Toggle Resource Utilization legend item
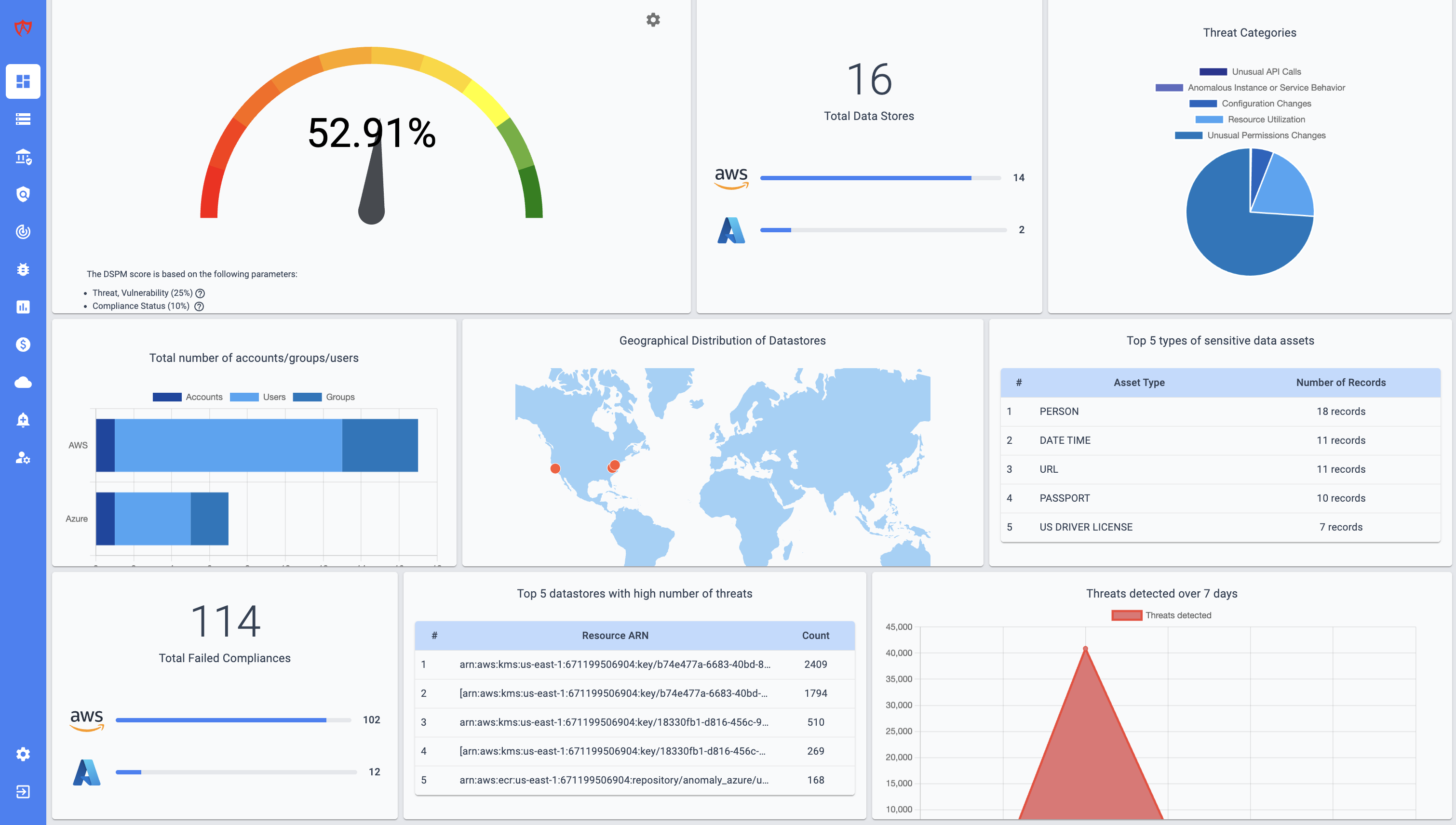This screenshot has height=825, width=1456. (1250, 119)
